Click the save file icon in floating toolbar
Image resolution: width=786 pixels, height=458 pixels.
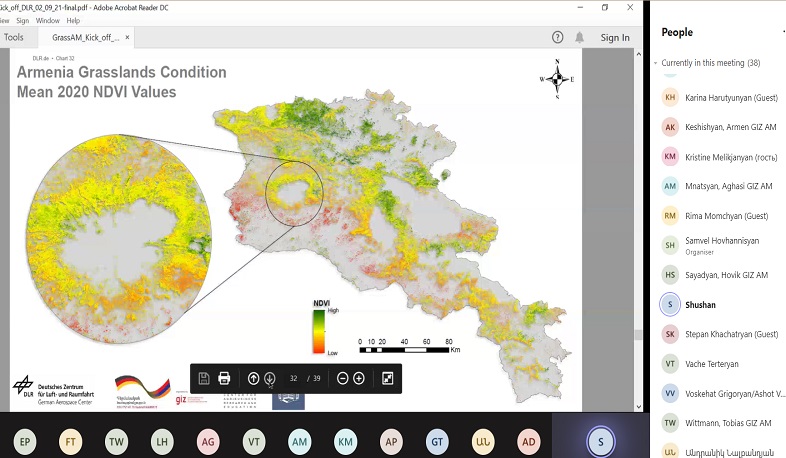[x=204, y=378]
